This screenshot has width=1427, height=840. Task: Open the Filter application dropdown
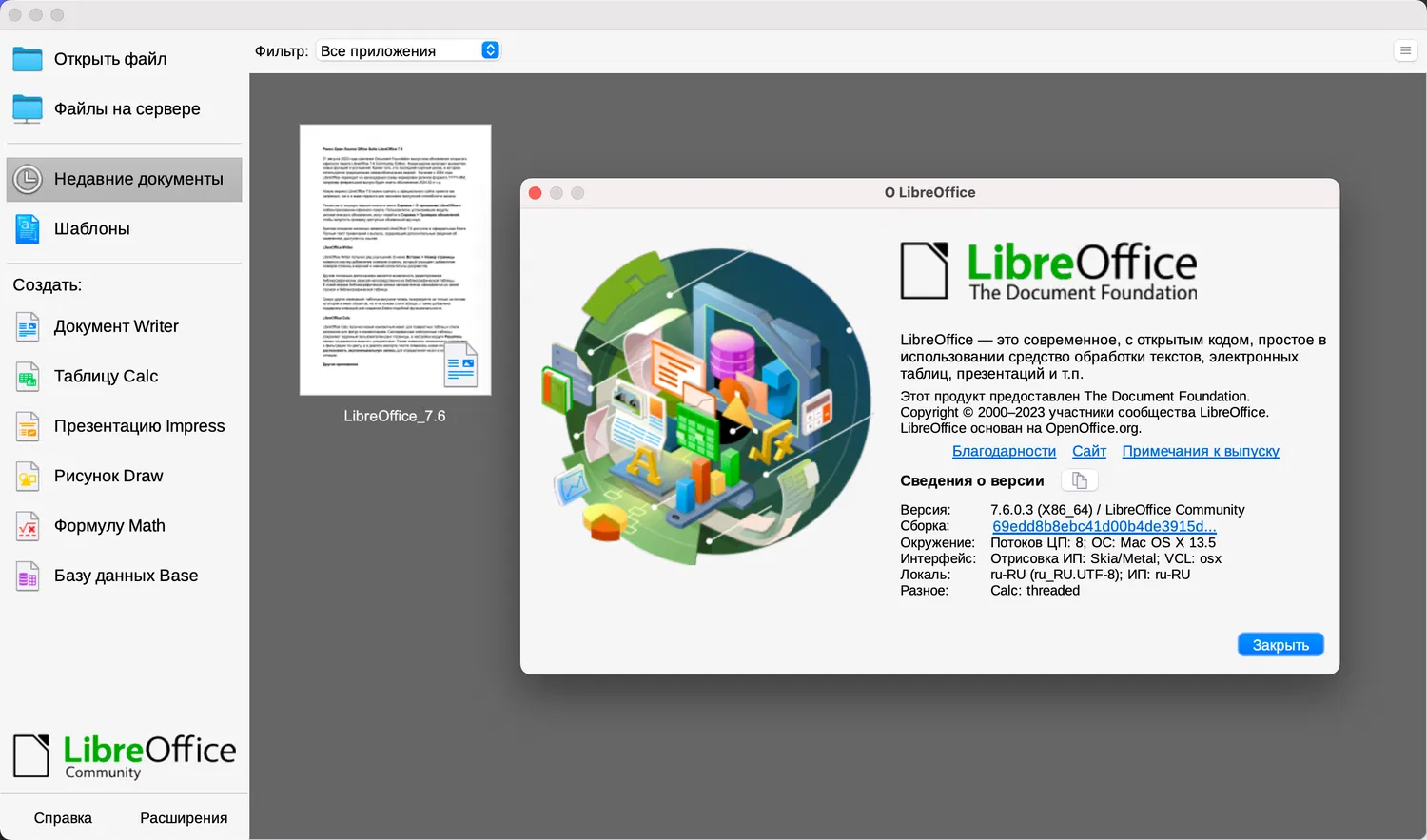(408, 50)
